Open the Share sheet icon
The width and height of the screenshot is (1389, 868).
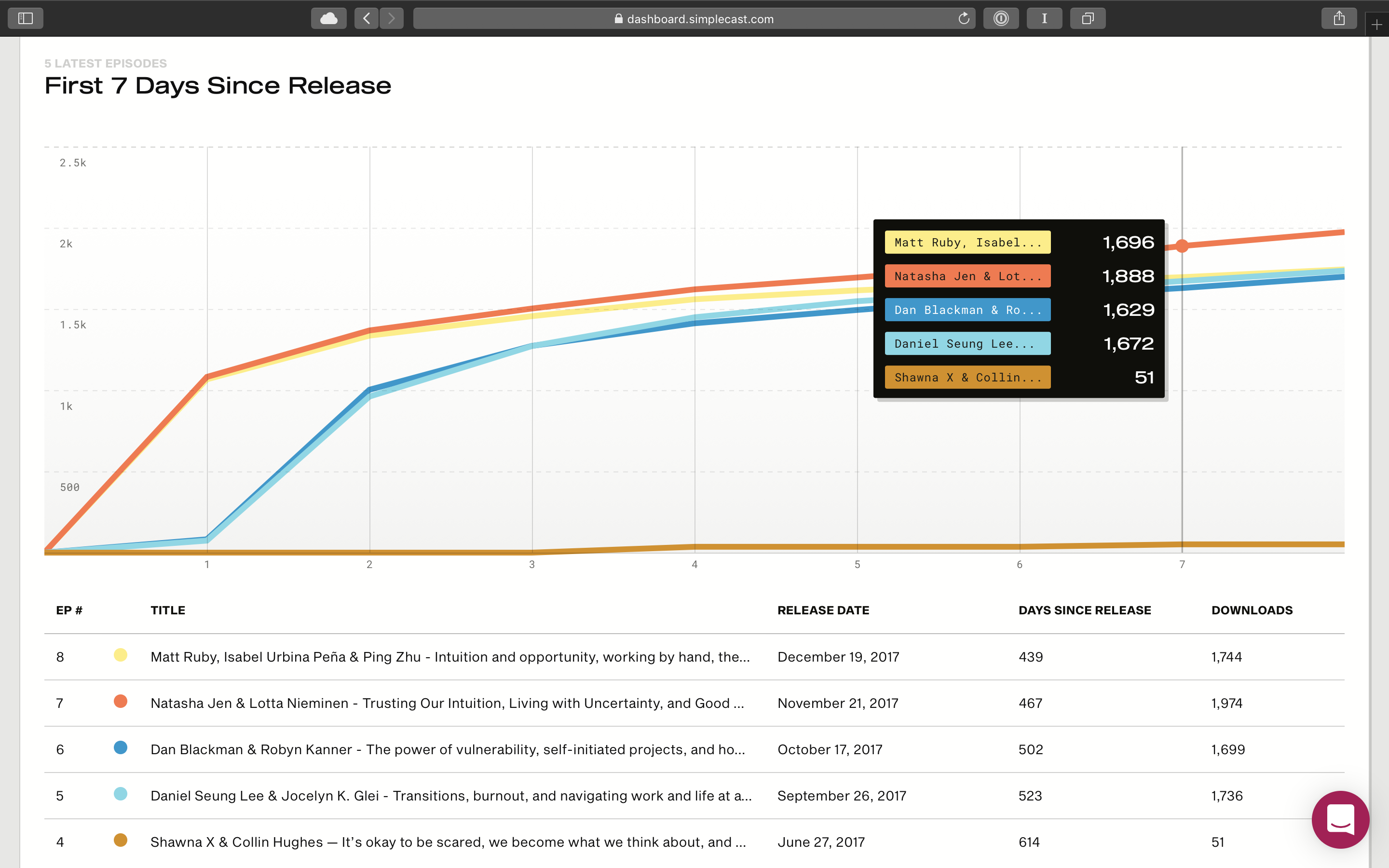pyautogui.click(x=1338, y=18)
